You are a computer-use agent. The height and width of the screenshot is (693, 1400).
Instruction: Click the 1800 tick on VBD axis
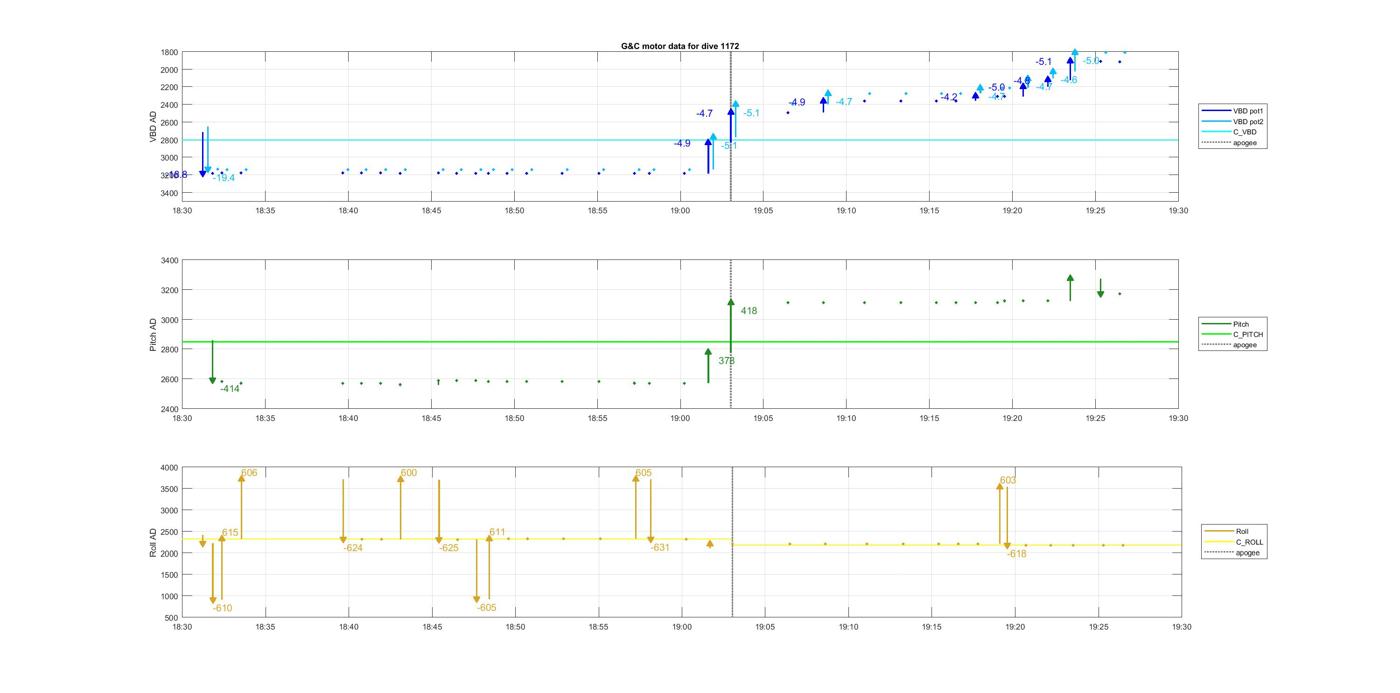point(169,52)
